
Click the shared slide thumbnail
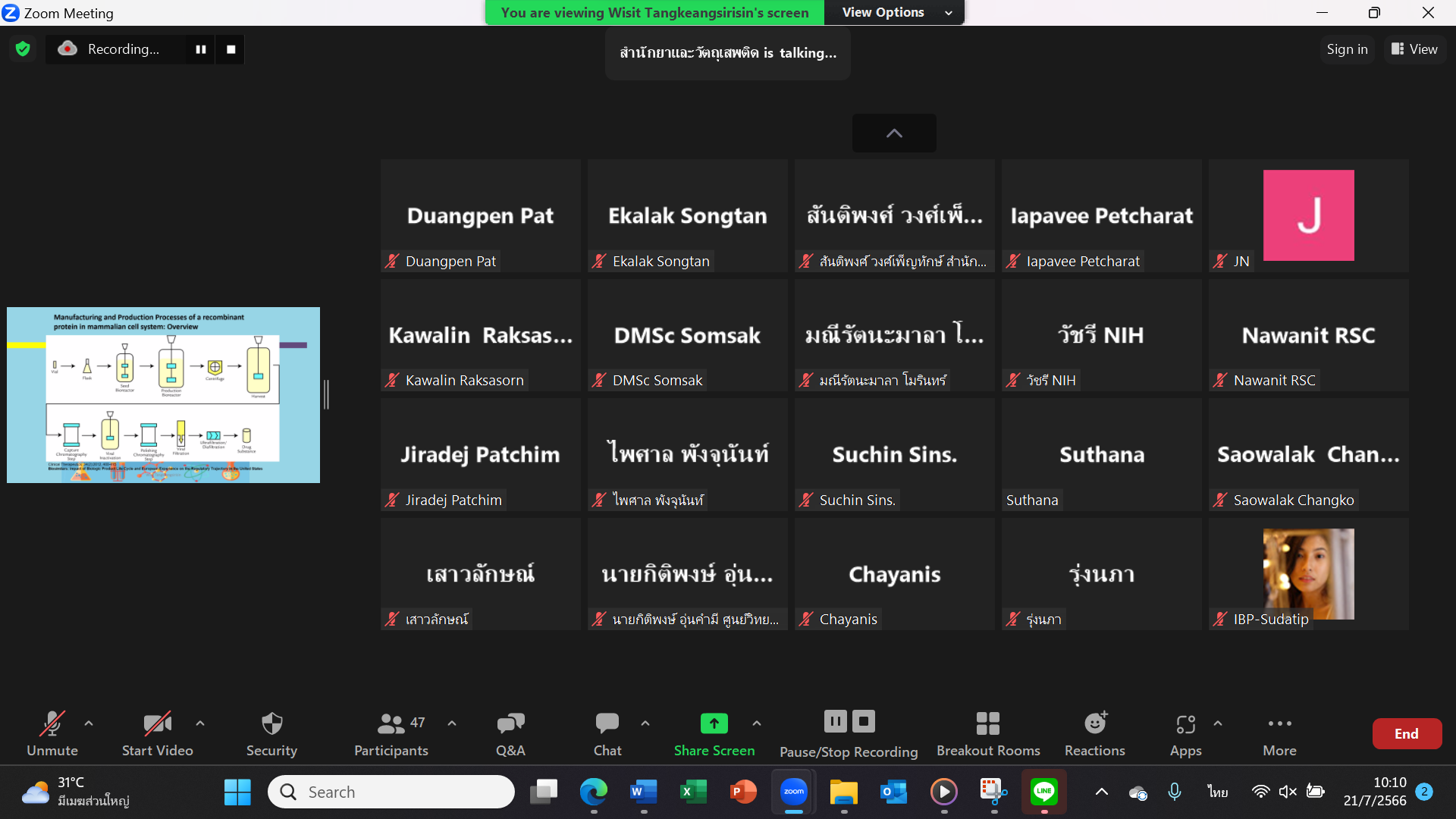pyautogui.click(x=163, y=394)
